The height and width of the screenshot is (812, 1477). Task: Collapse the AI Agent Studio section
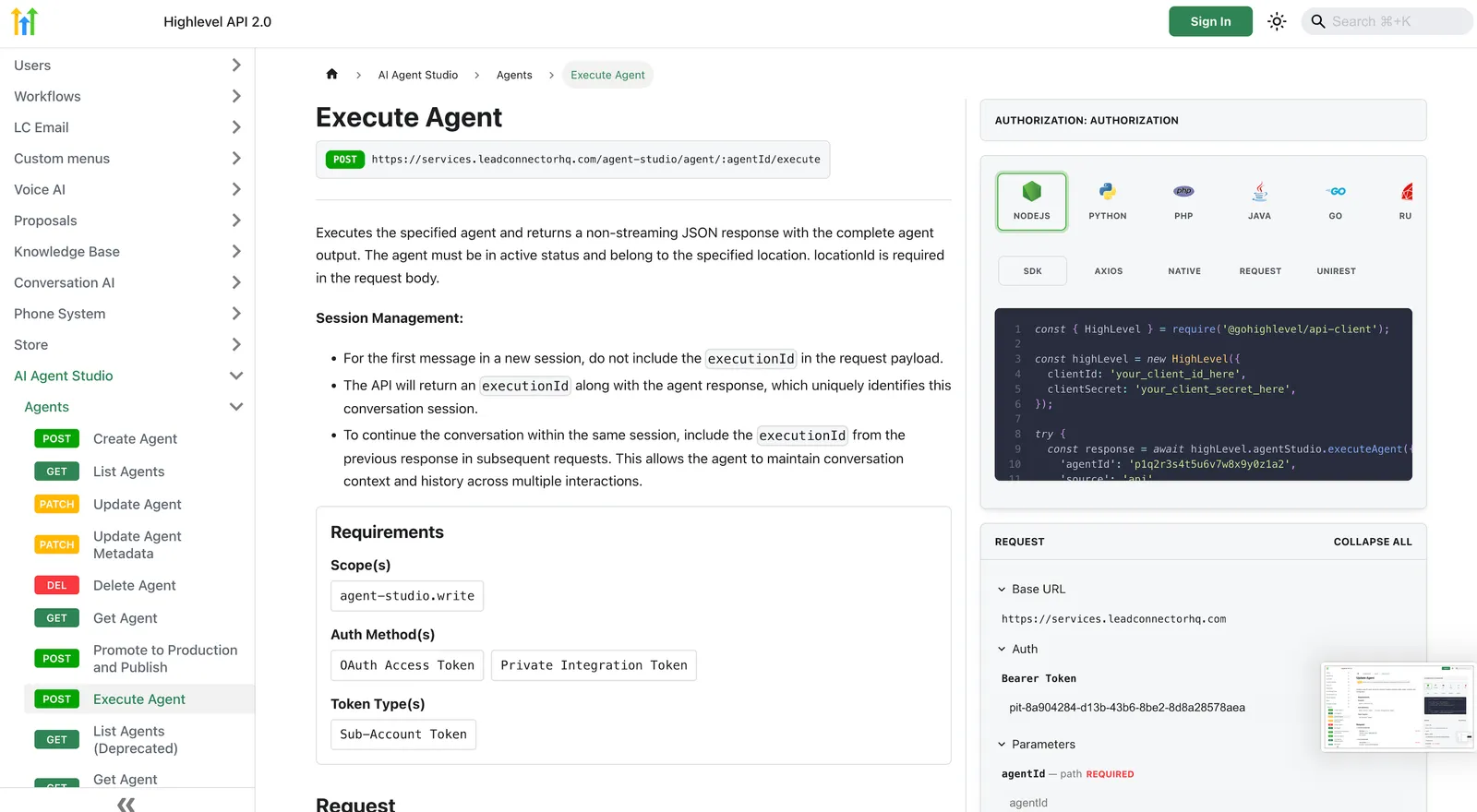(x=236, y=376)
